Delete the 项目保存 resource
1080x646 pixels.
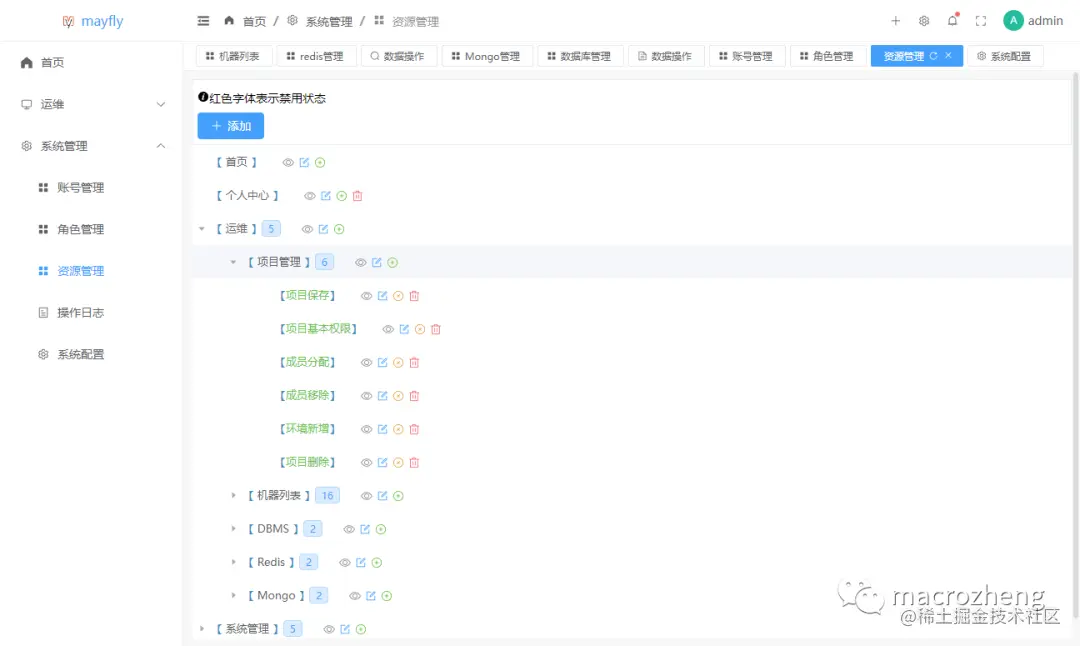point(414,296)
